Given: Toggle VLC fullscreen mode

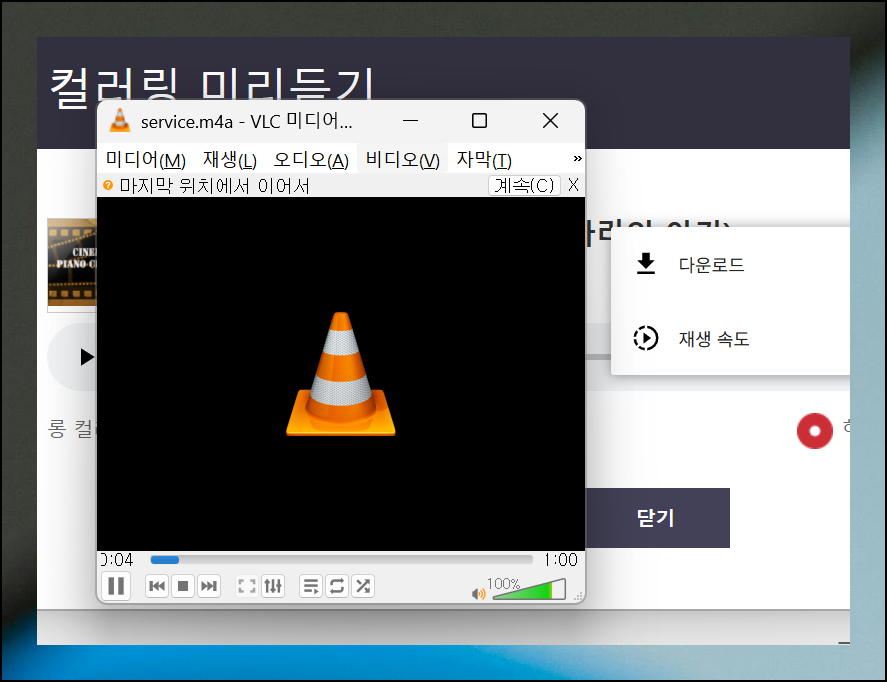Looking at the screenshot, I should (247, 586).
